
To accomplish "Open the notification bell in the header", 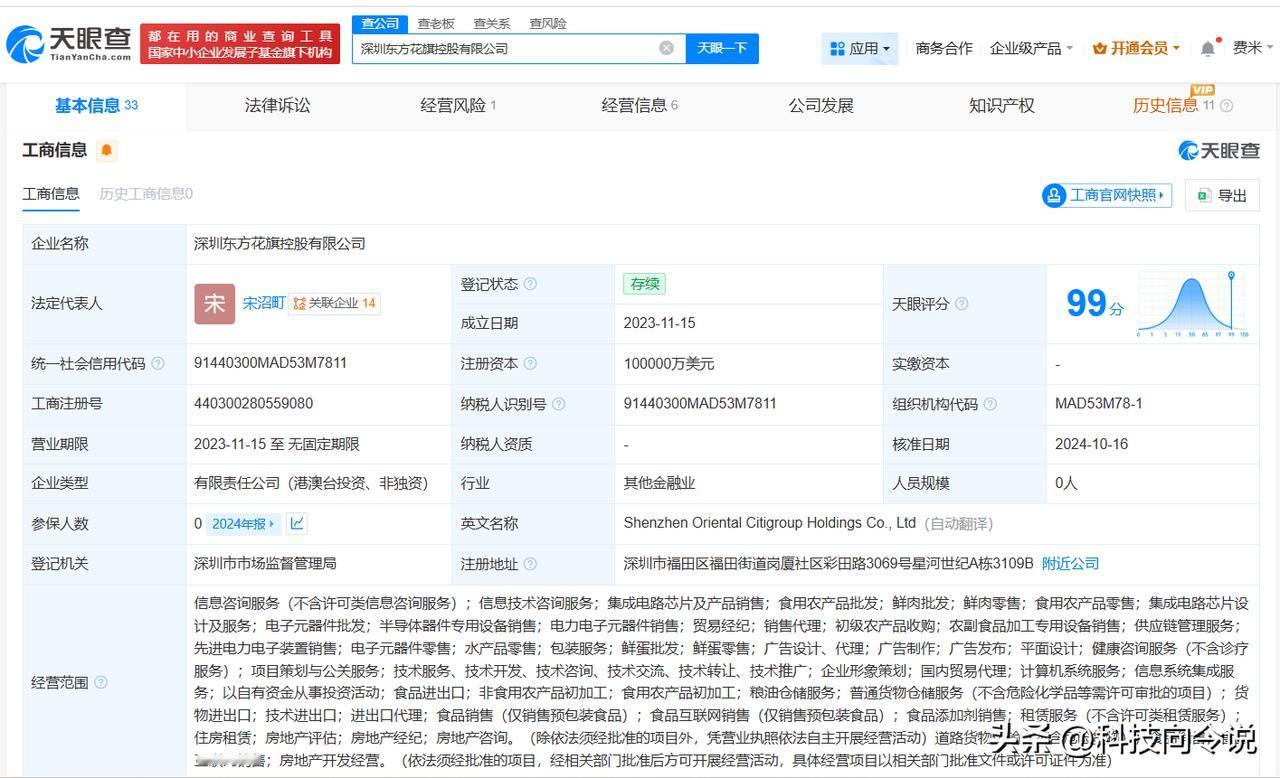I will (1208, 48).
